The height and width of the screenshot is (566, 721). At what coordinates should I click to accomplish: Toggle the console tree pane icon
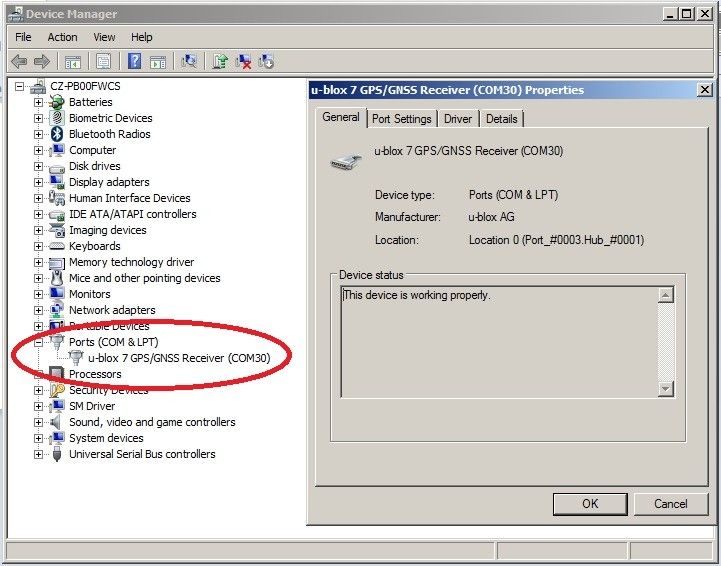click(73, 62)
